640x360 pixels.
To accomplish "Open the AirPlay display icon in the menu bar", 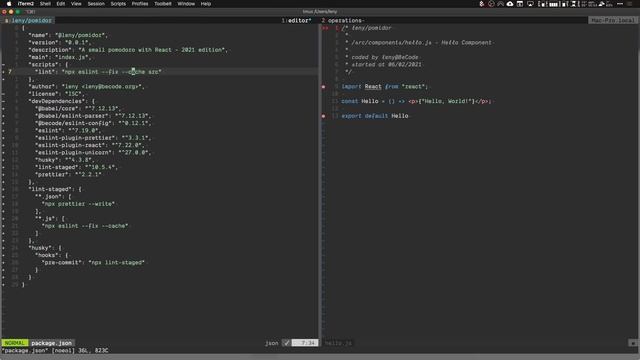I will pos(530,4).
